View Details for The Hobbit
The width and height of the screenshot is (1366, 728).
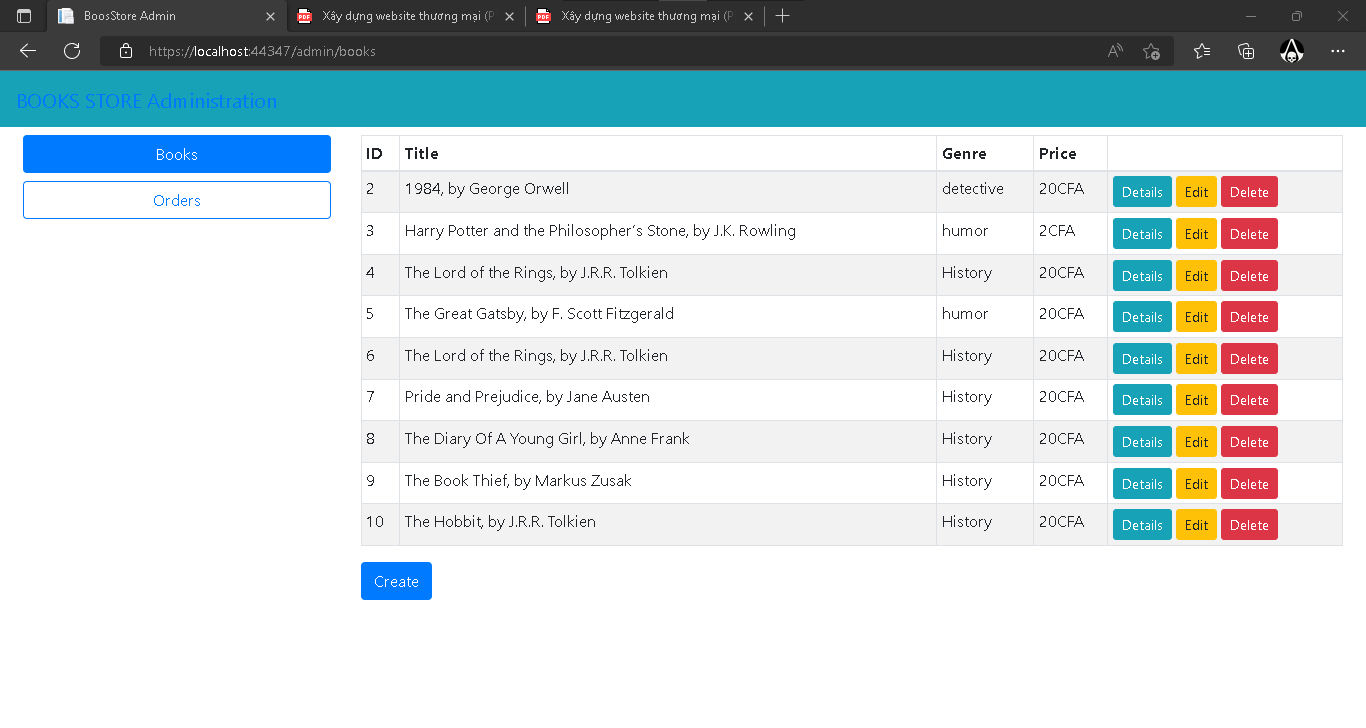tap(1142, 525)
